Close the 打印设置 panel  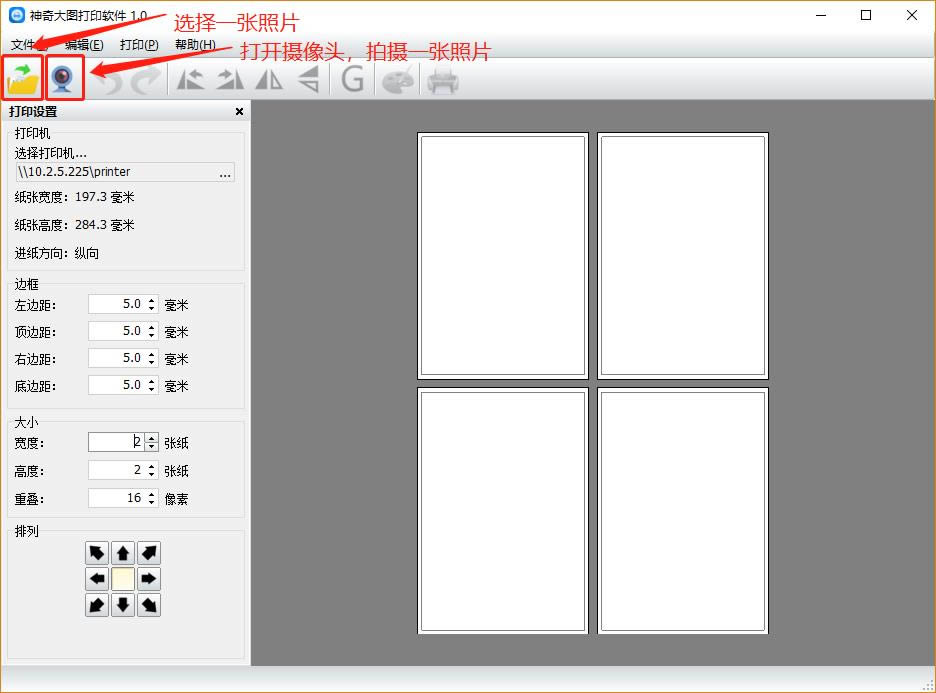tap(239, 112)
